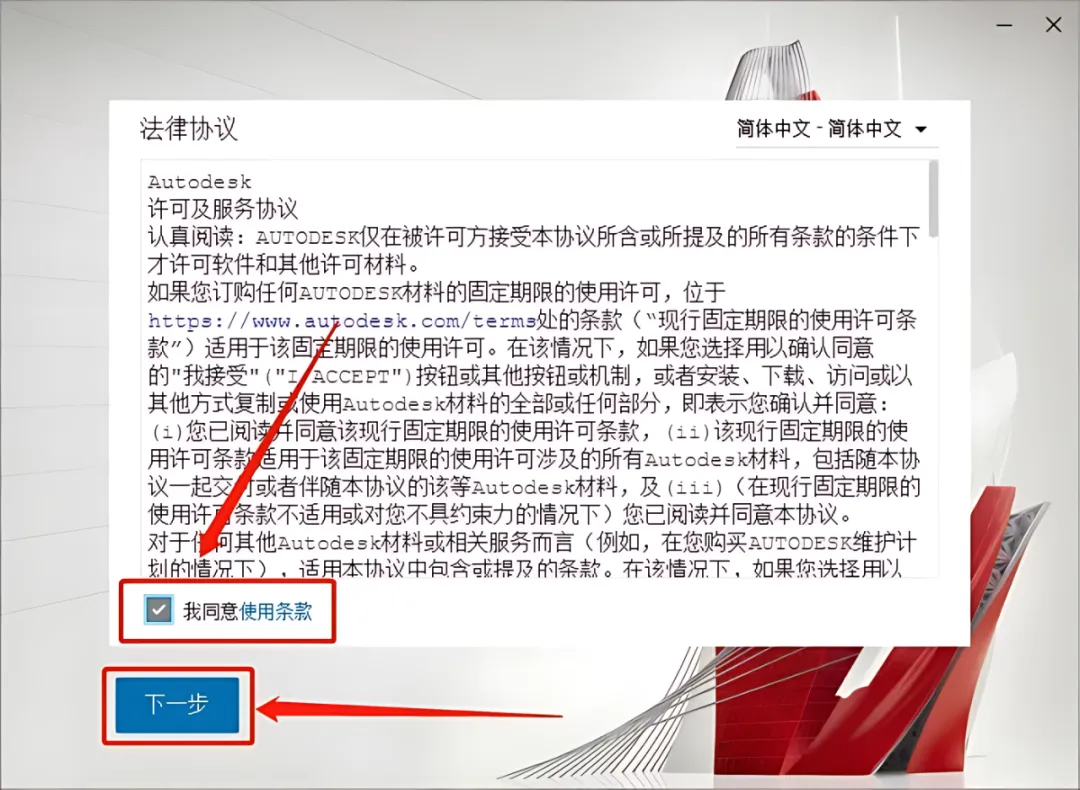Open the https://www.autodesk.com/terms link
The height and width of the screenshot is (790, 1080).
[x=342, y=320]
